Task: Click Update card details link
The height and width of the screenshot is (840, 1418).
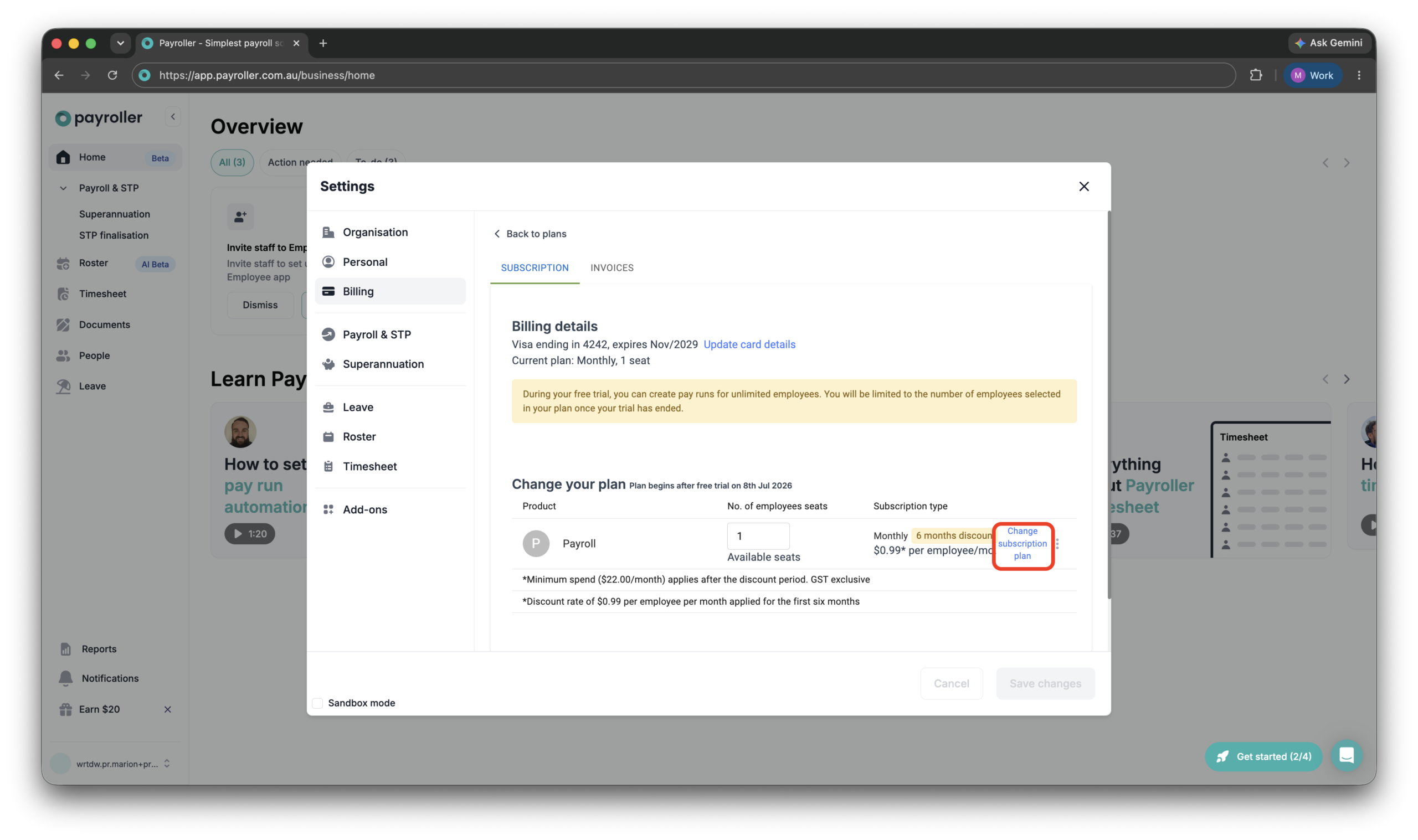Action: (749, 344)
